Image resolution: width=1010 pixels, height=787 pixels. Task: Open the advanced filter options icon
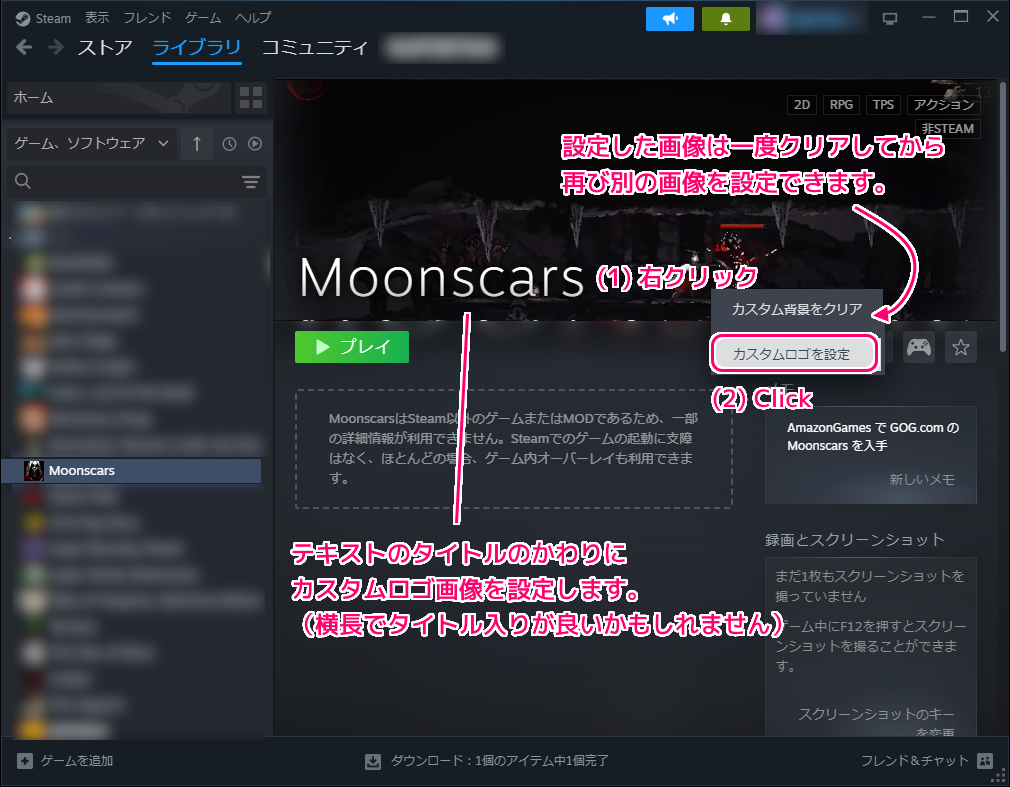pos(251,182)
